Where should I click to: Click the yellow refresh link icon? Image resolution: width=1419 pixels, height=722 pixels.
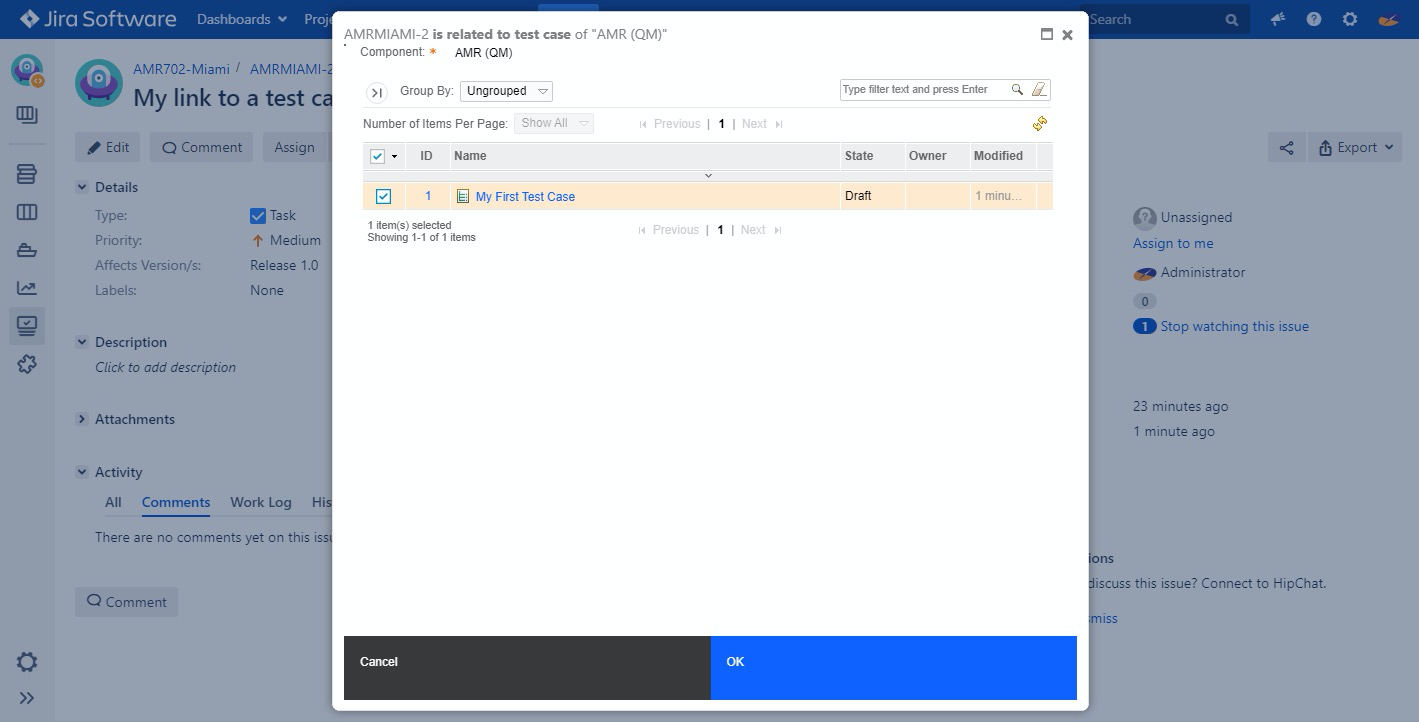pyautogui.click(x=1040, y=123)
